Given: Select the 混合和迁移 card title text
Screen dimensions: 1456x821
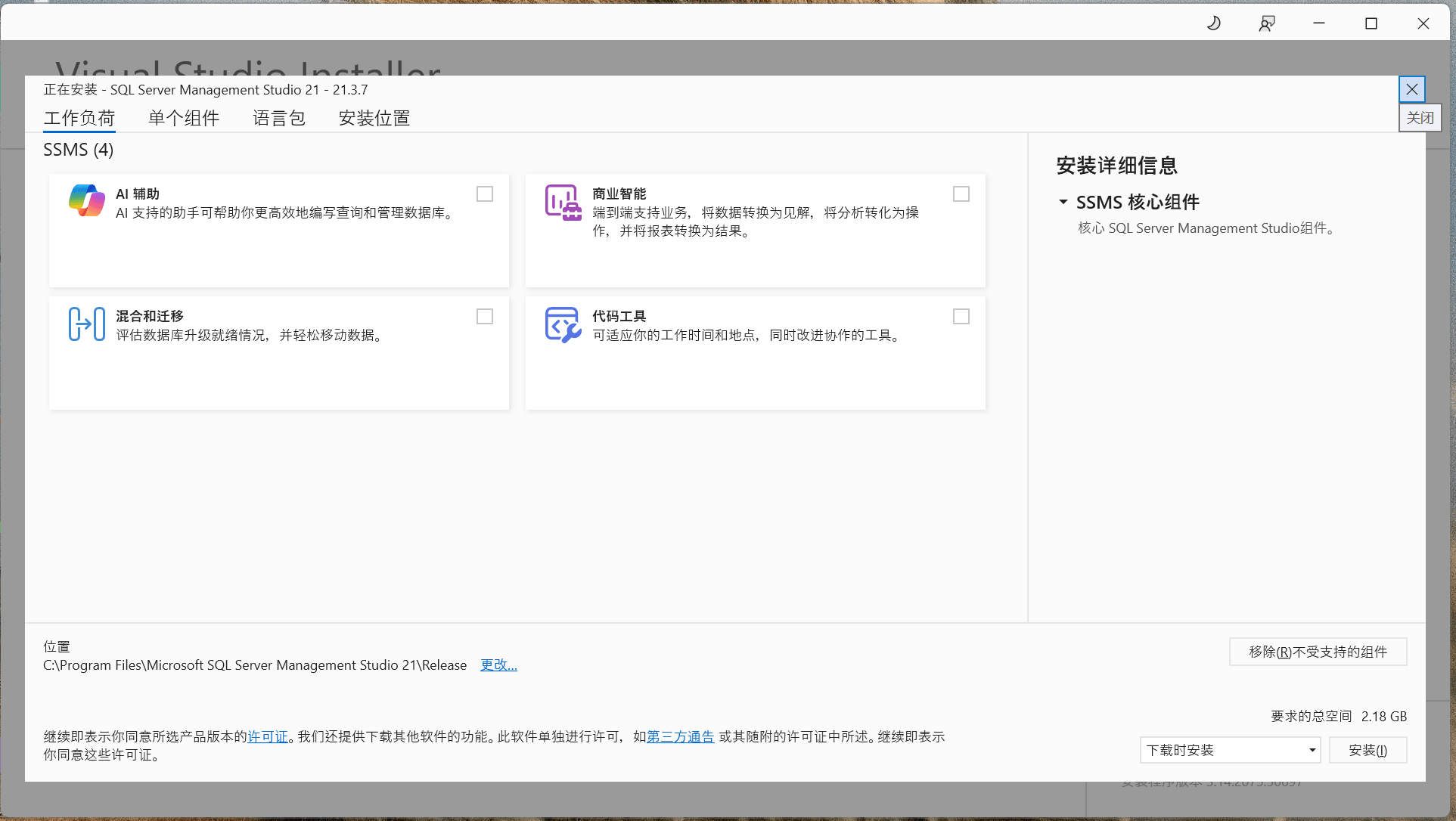Looking at the screenshot, I should pyautogui.click(x=150, y=317).
